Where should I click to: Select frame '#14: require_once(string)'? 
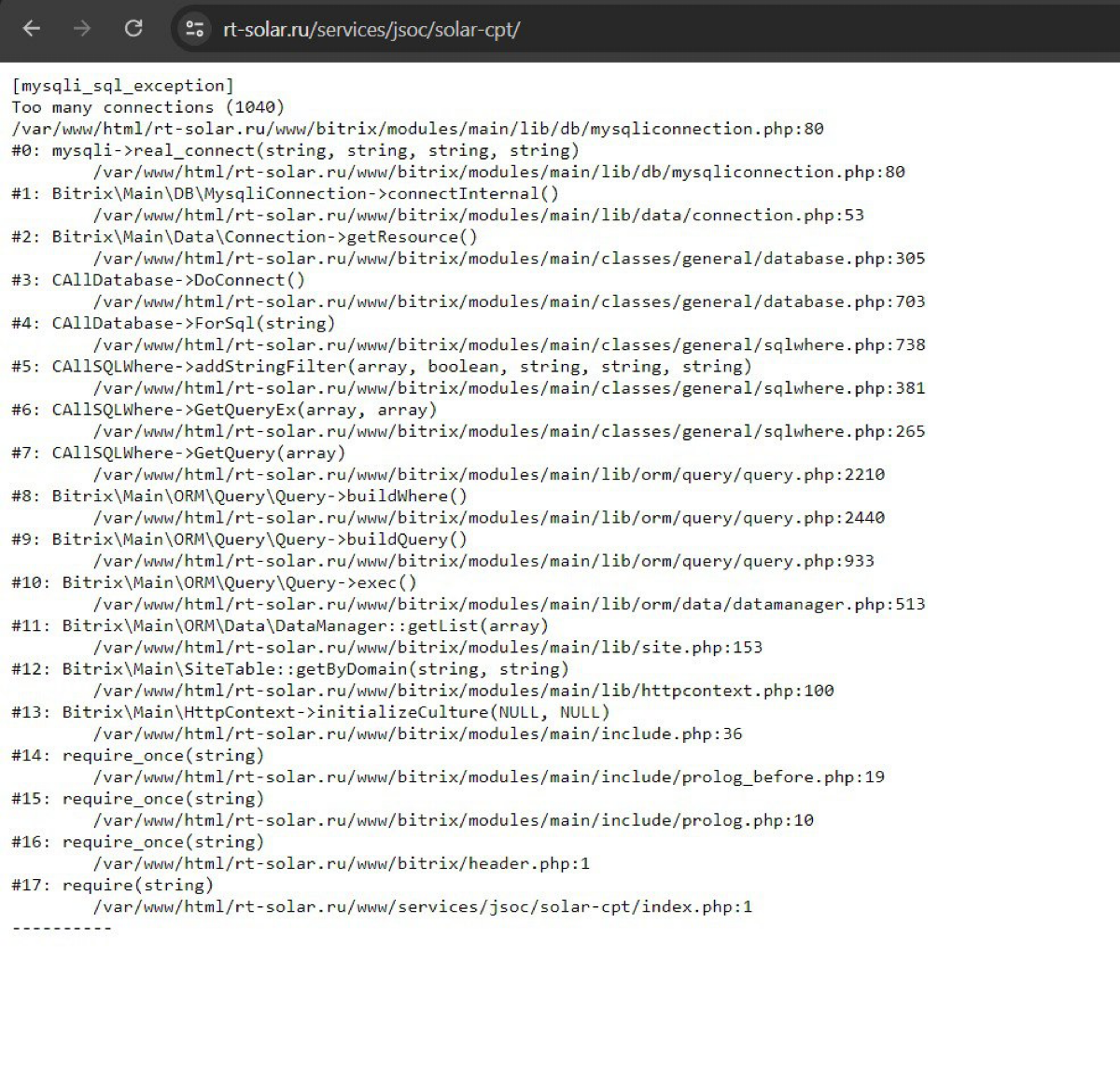click(137, 755)
